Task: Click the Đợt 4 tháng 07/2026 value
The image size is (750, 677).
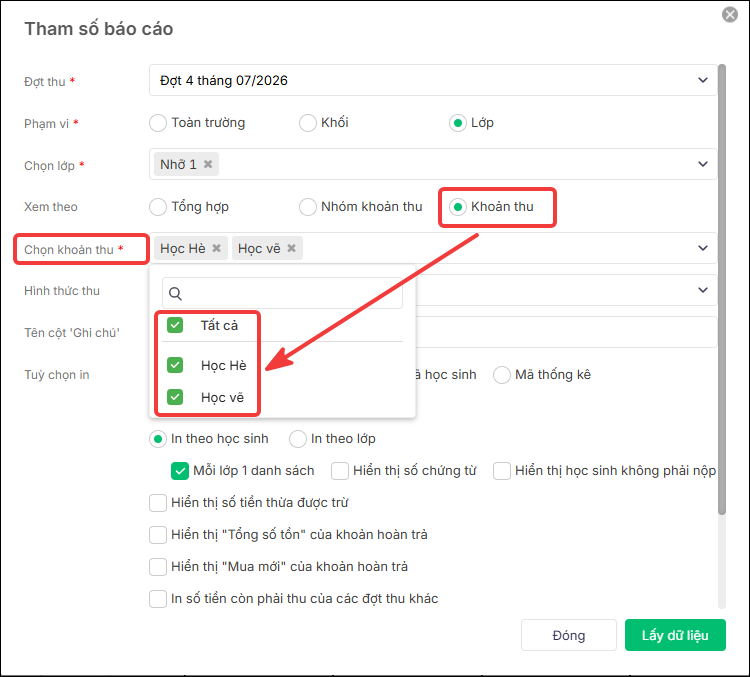Action: click(224, 80)
